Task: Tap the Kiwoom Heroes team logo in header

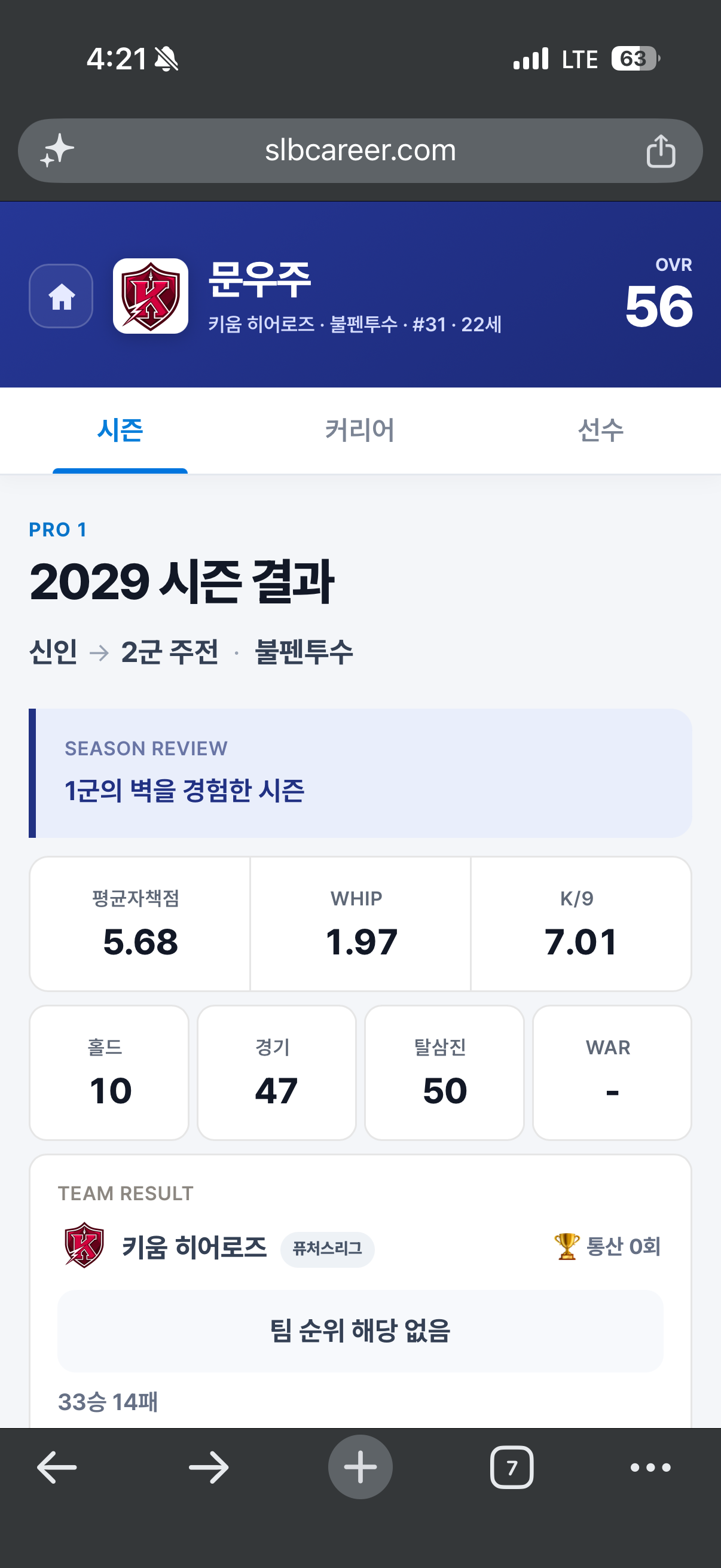Action: [x=150, y=296]
